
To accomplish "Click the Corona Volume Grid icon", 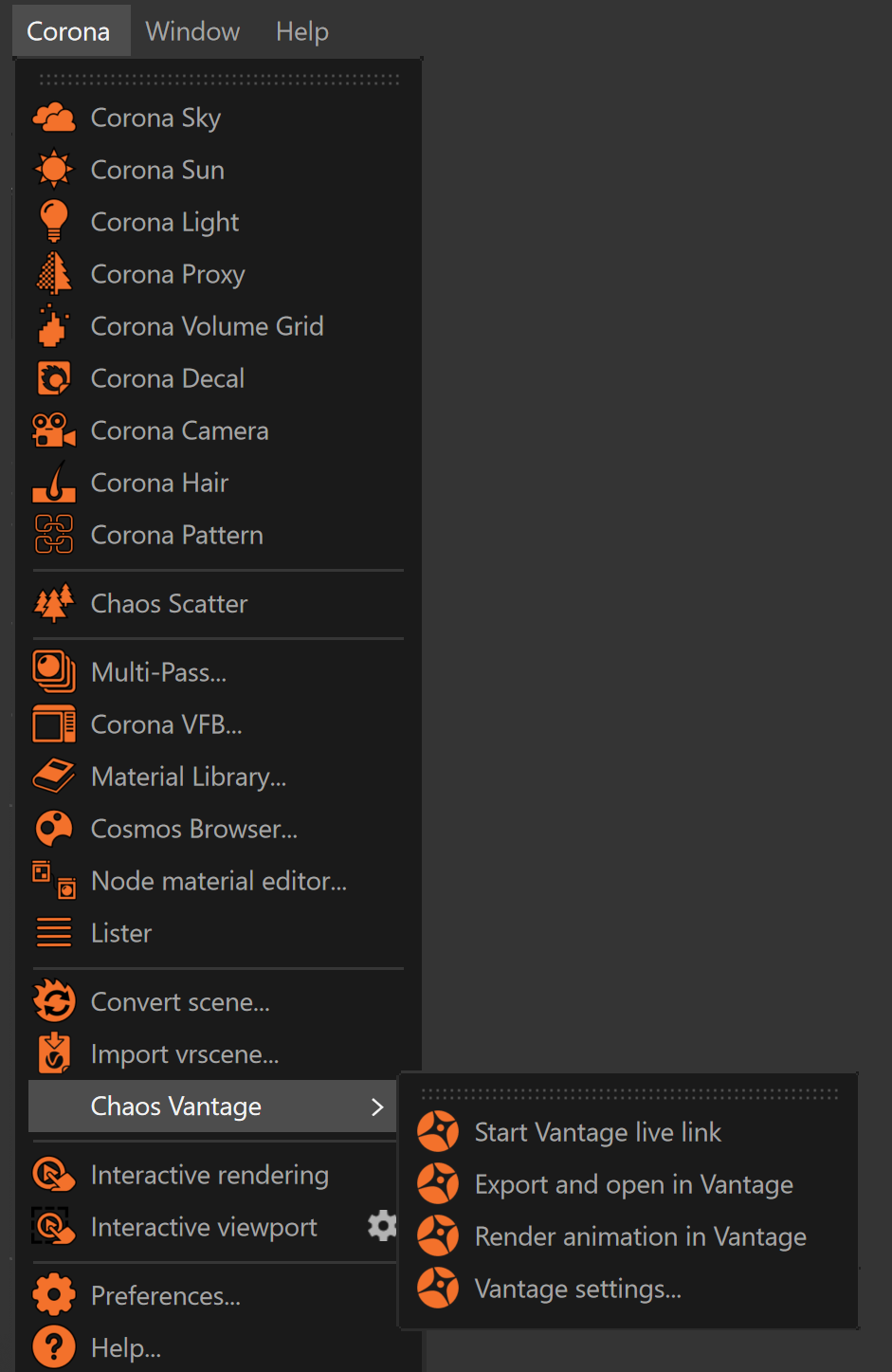I will point(53,325).
